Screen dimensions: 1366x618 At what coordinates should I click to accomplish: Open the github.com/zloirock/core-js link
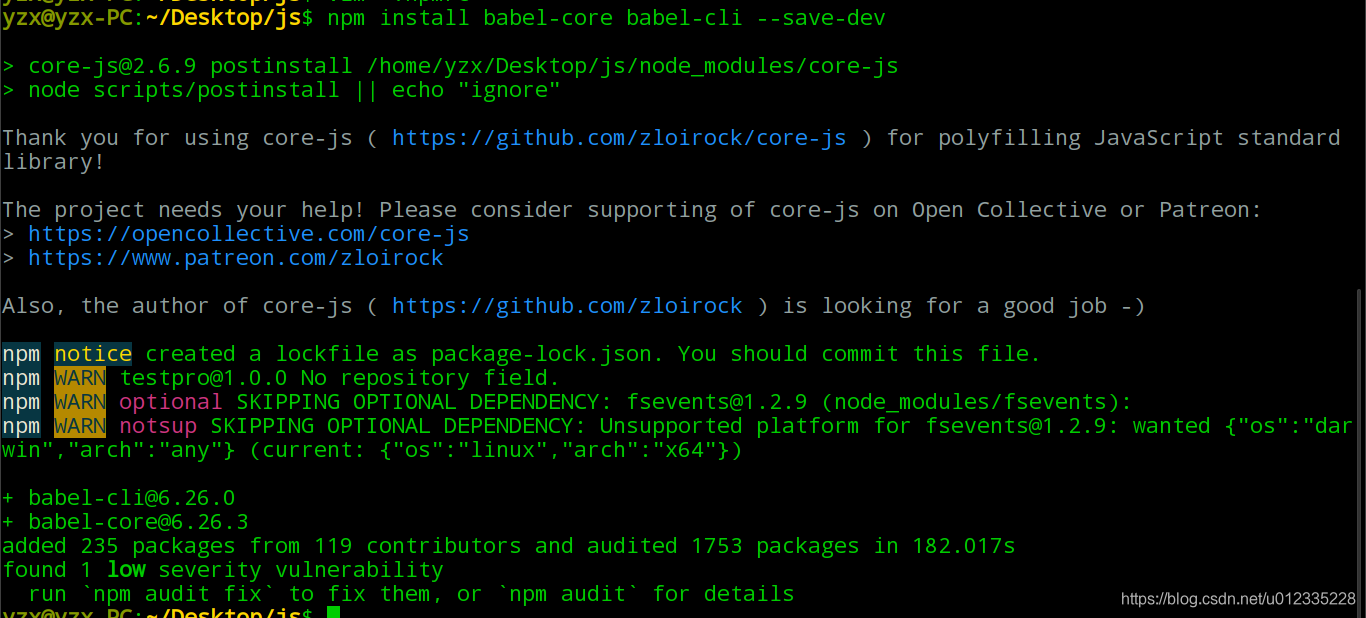click(x=619, y=138)
